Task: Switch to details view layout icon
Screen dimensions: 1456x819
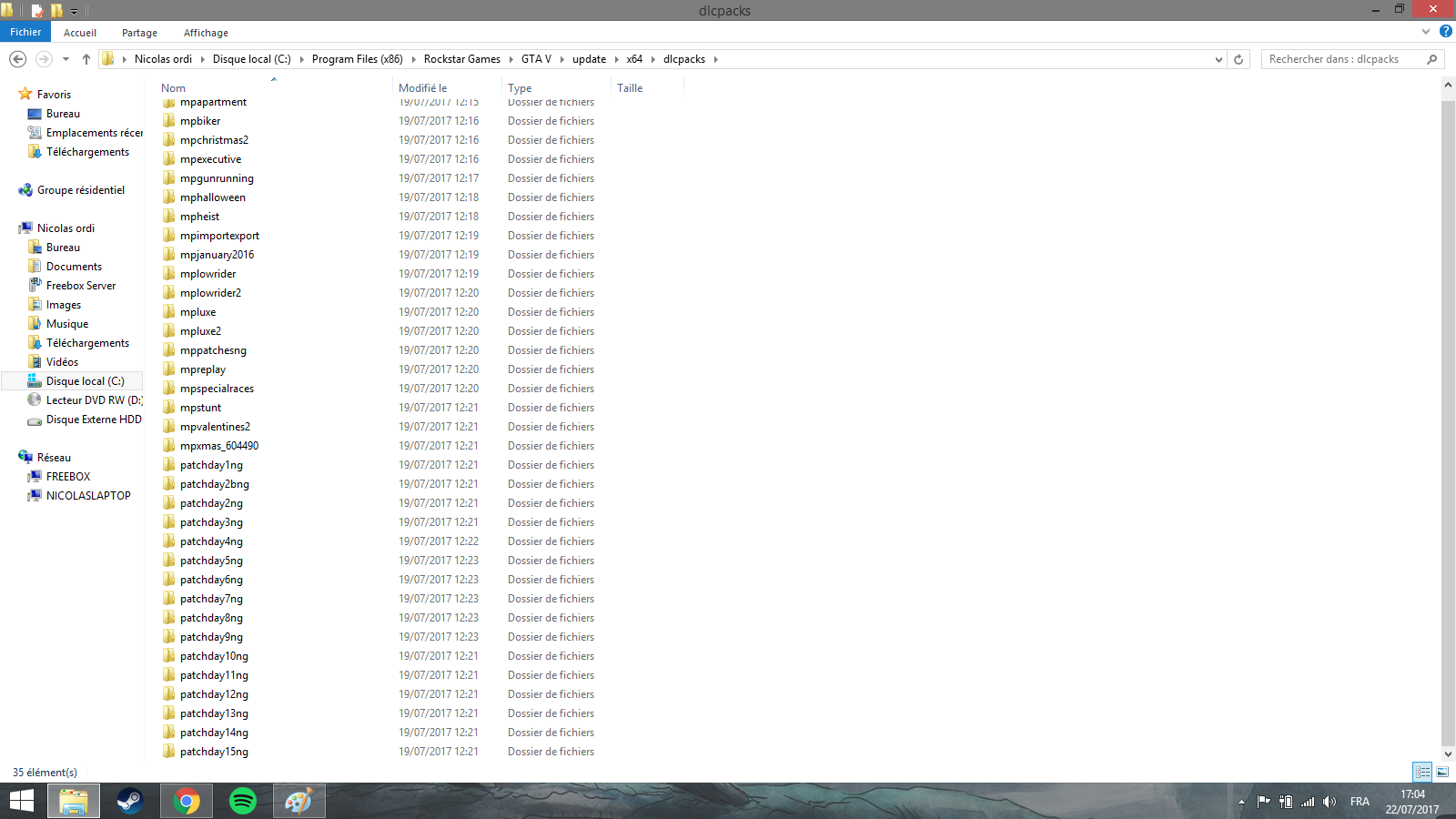Action: coord(1422,772)
